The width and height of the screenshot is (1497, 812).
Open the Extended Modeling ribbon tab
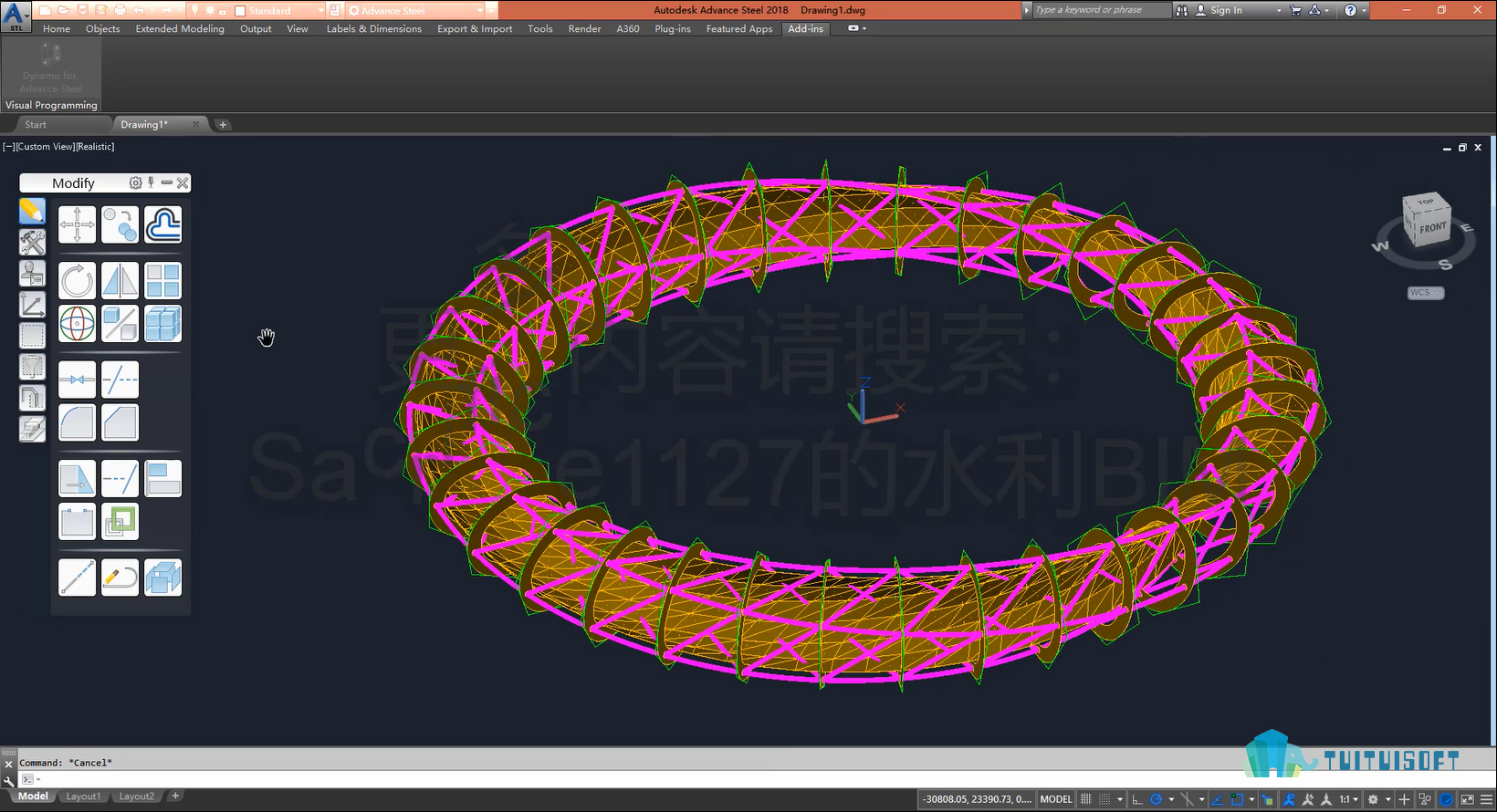pyautogui.click(x=180, y=28)
